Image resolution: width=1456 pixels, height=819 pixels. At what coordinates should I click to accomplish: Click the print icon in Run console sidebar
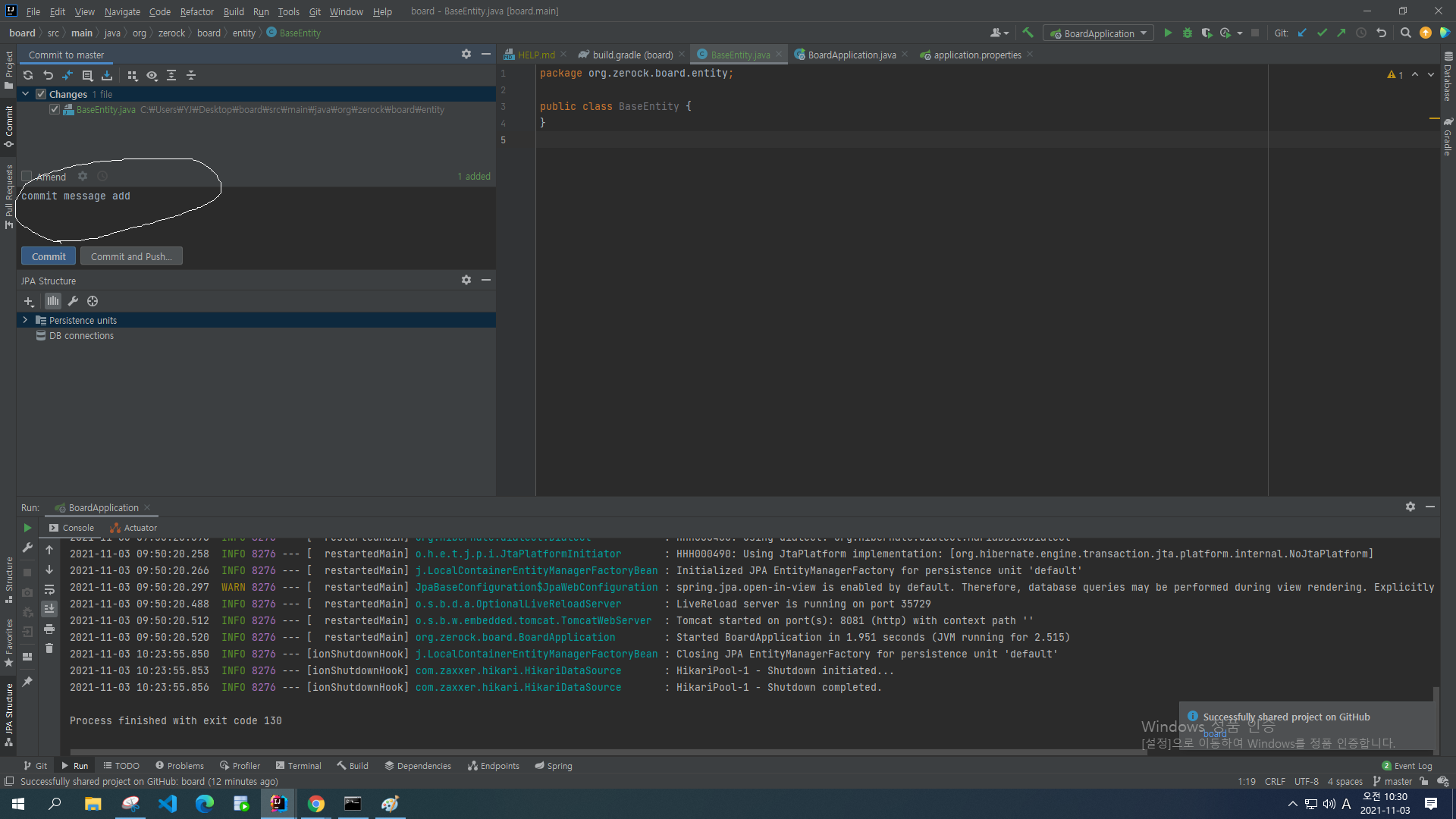[49, 629]
